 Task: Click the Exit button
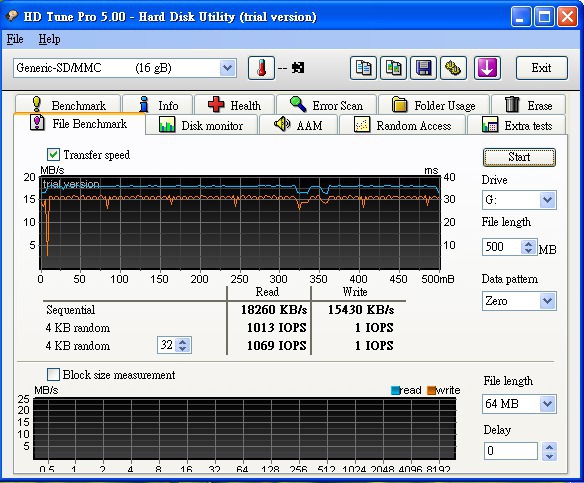[x=542, y=68]
